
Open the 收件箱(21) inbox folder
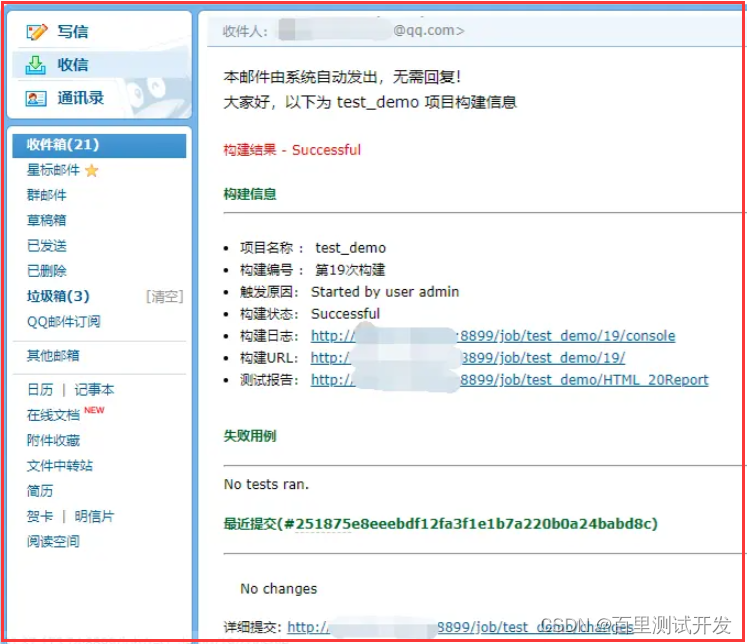pos(99,145)
